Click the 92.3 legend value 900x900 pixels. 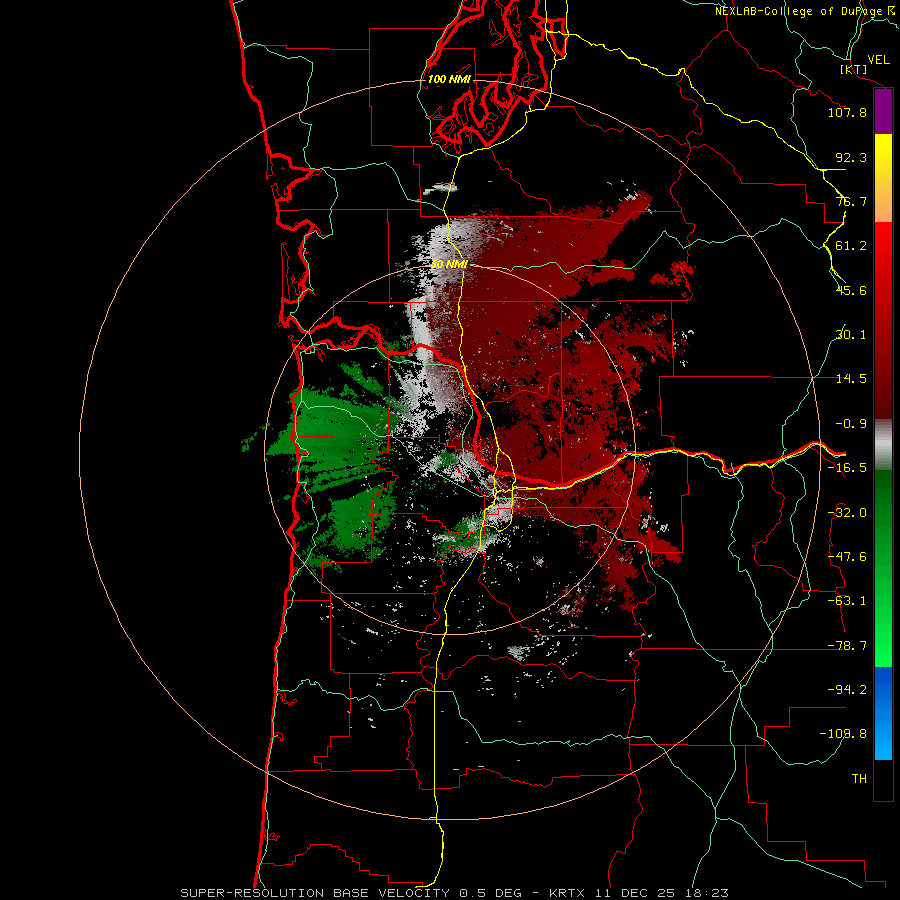click(851, 157)
